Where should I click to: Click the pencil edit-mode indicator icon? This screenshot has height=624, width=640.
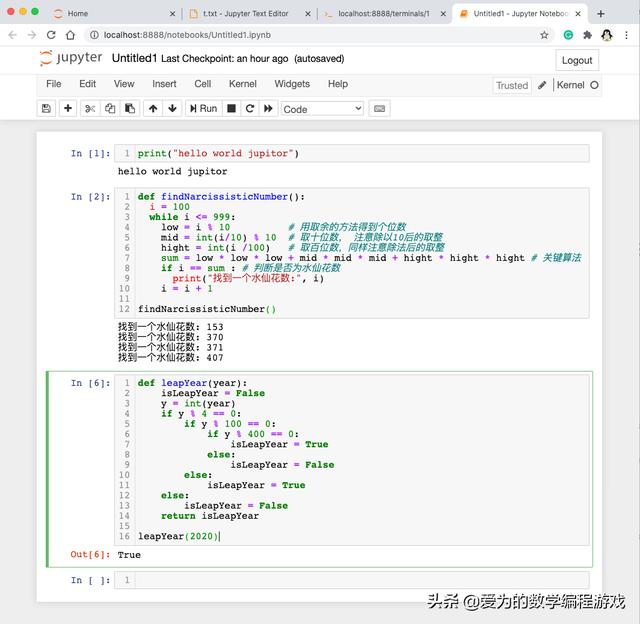click(x=542, y=85)
